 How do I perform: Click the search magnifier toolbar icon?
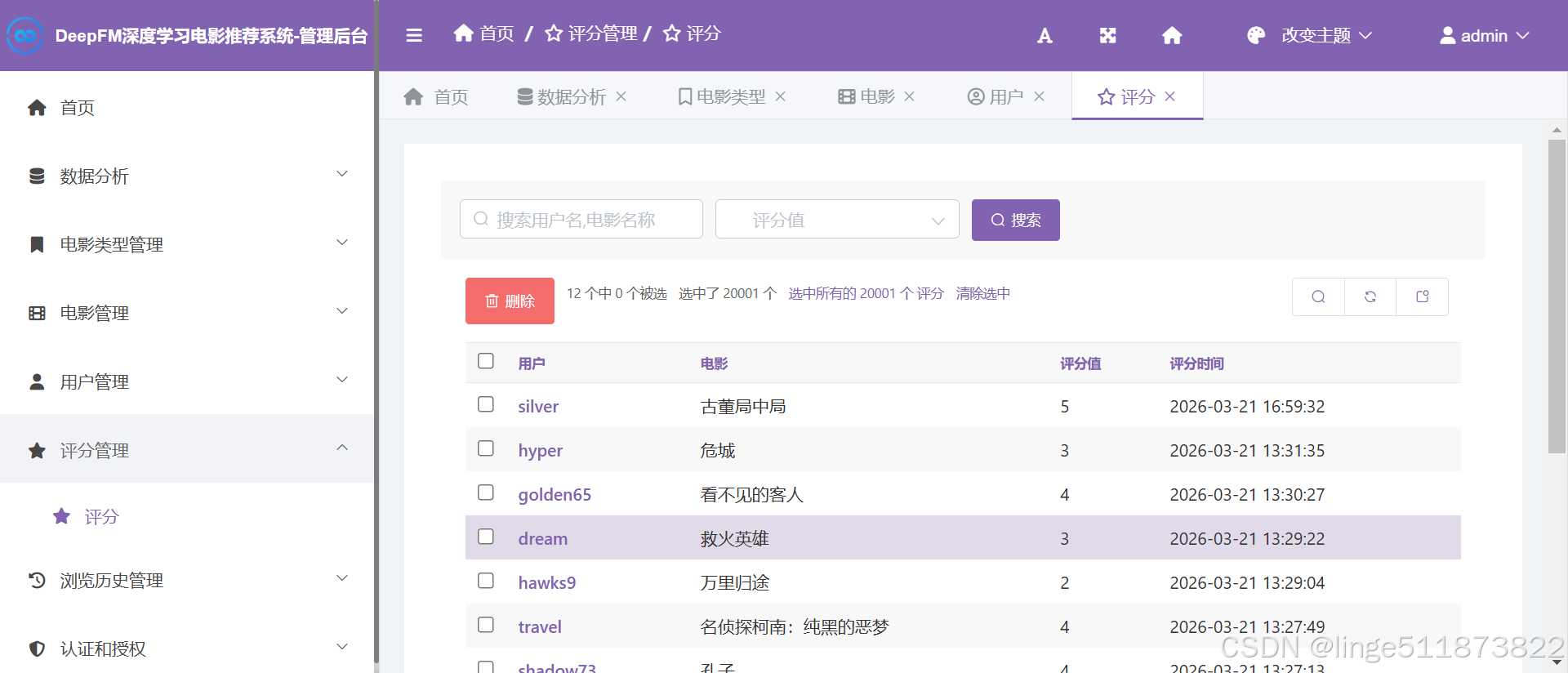point(1318,296)
